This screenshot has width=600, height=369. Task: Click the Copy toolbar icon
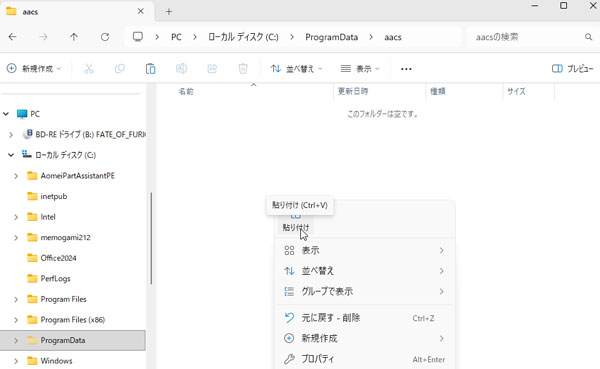point(120,69)
